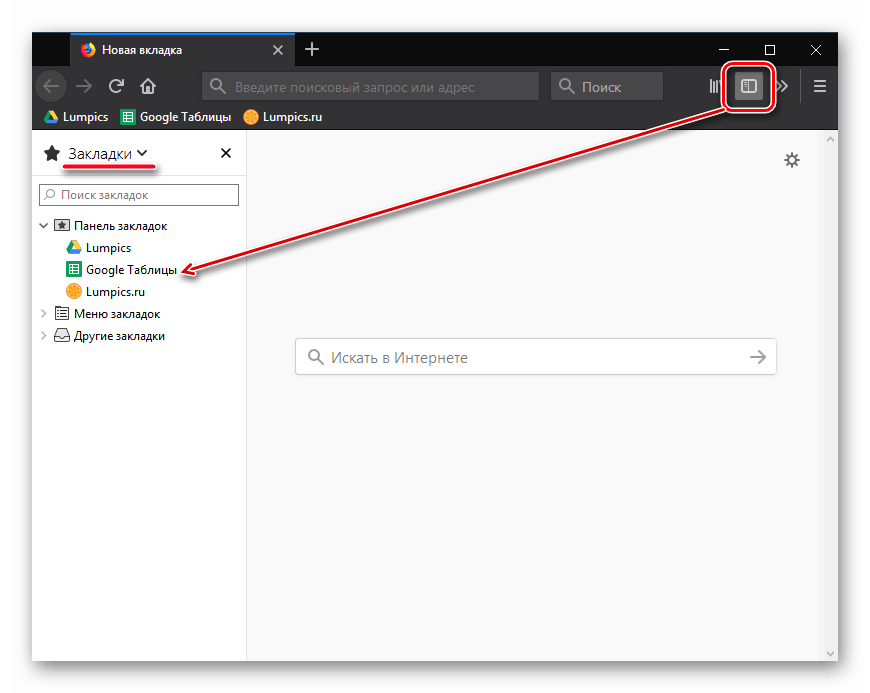Expand the Меню закладок folder
The width and height of the screenshot is (870, 693).
point(44,314)
